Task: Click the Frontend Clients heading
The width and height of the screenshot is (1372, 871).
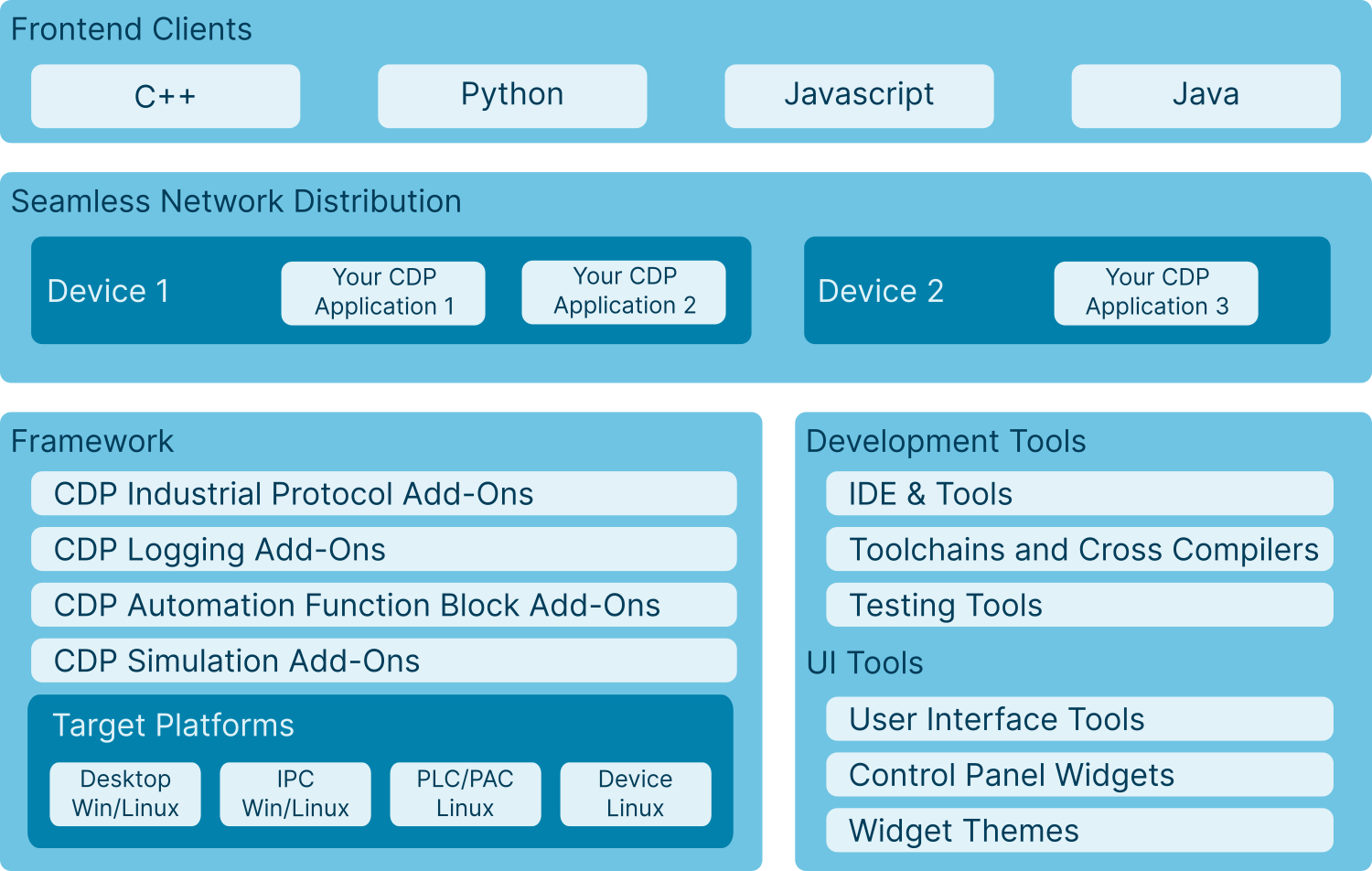Action: point(132,29)
